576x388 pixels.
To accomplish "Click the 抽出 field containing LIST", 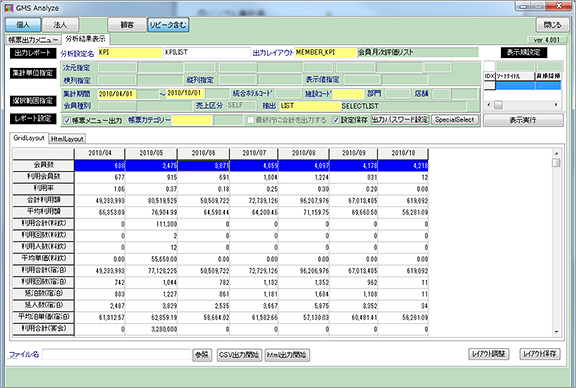I will (x=310, y=106).
